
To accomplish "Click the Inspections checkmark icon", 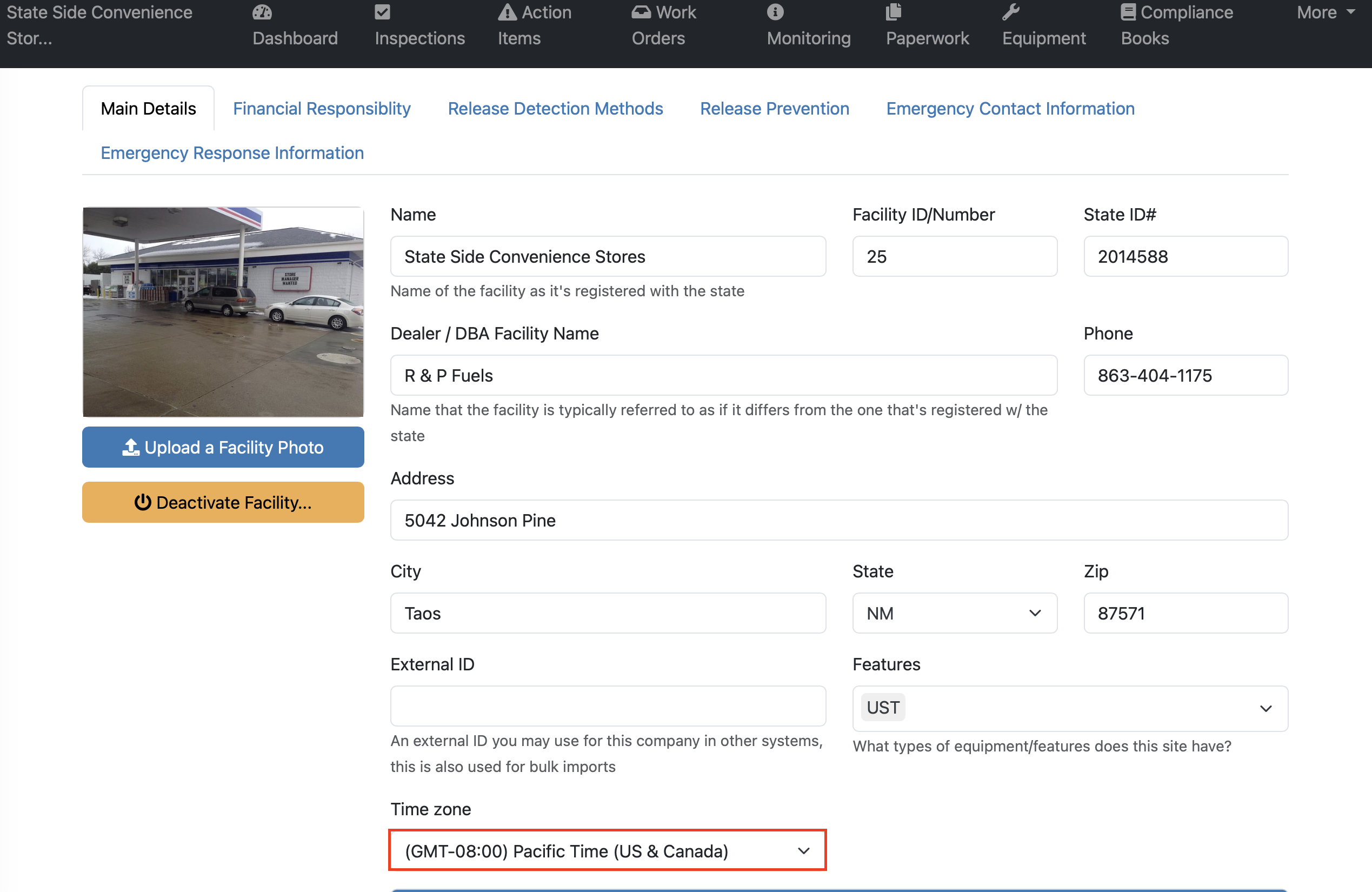I will pyautogui.click(x=382, y=12).
